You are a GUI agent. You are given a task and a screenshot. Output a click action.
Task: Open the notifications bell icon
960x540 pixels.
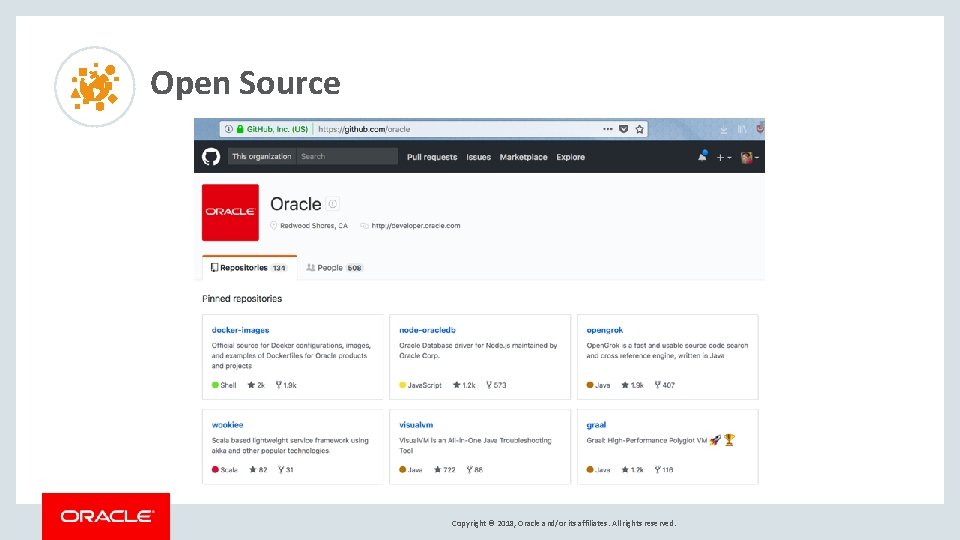(x=702, y=157)
